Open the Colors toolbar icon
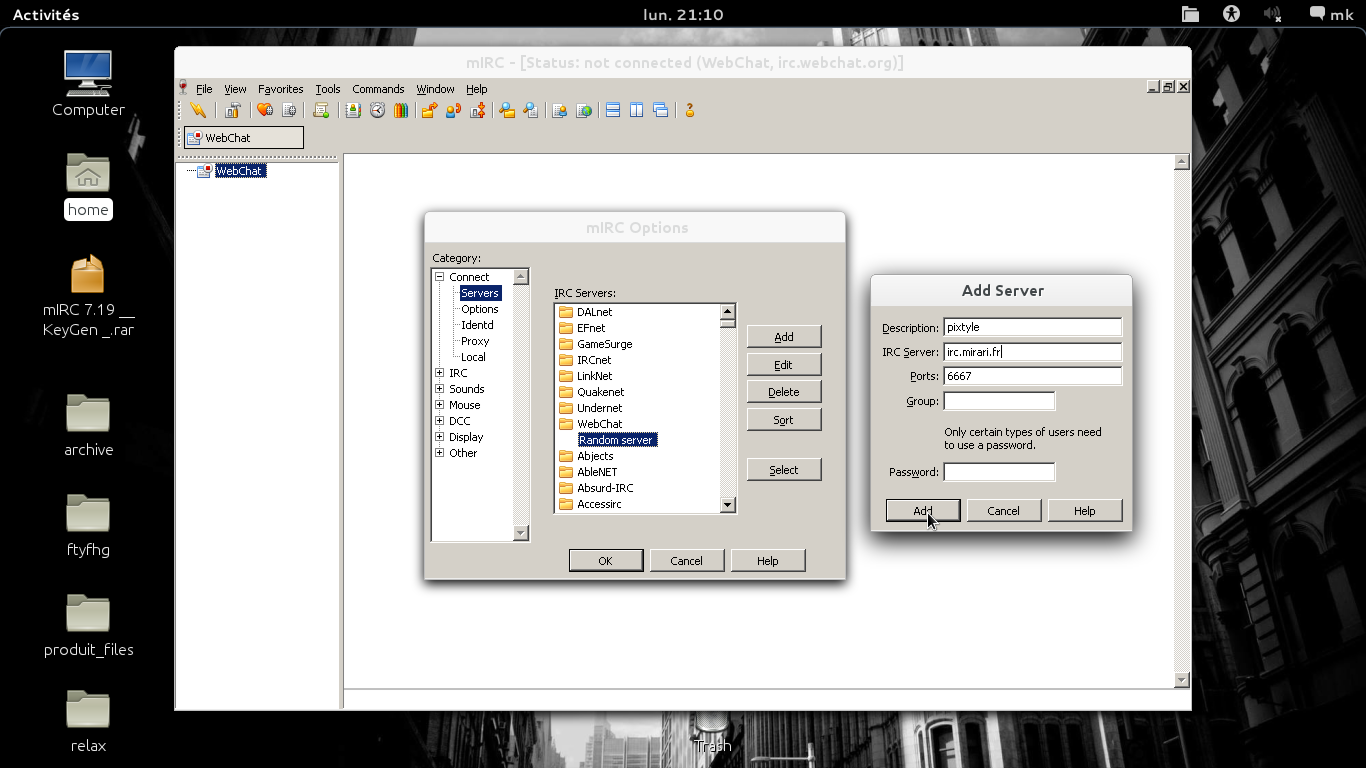 point(401,110)
